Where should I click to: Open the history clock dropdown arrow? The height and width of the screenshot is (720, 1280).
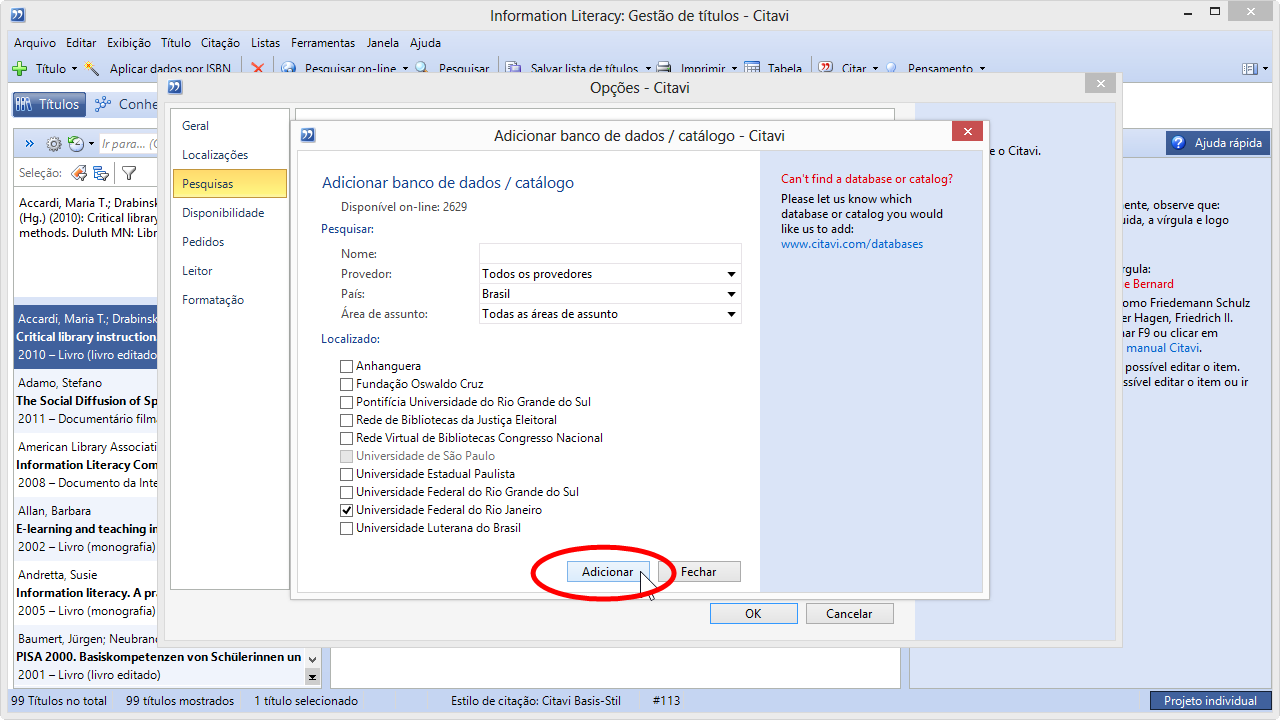tap(90, 144)
